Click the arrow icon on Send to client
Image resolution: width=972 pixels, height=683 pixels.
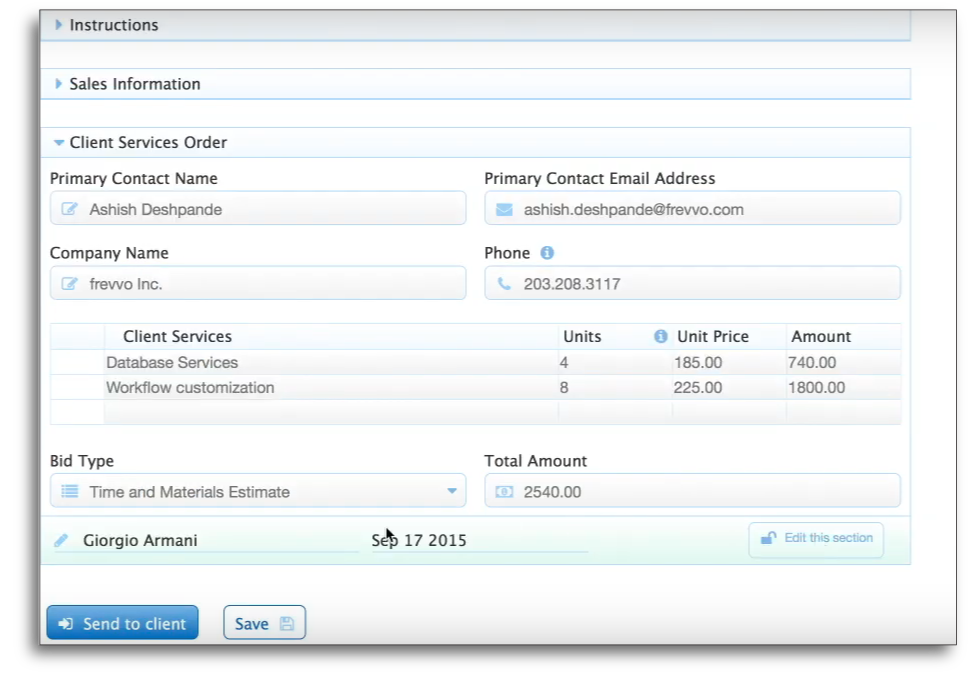[x=66, y=624]
